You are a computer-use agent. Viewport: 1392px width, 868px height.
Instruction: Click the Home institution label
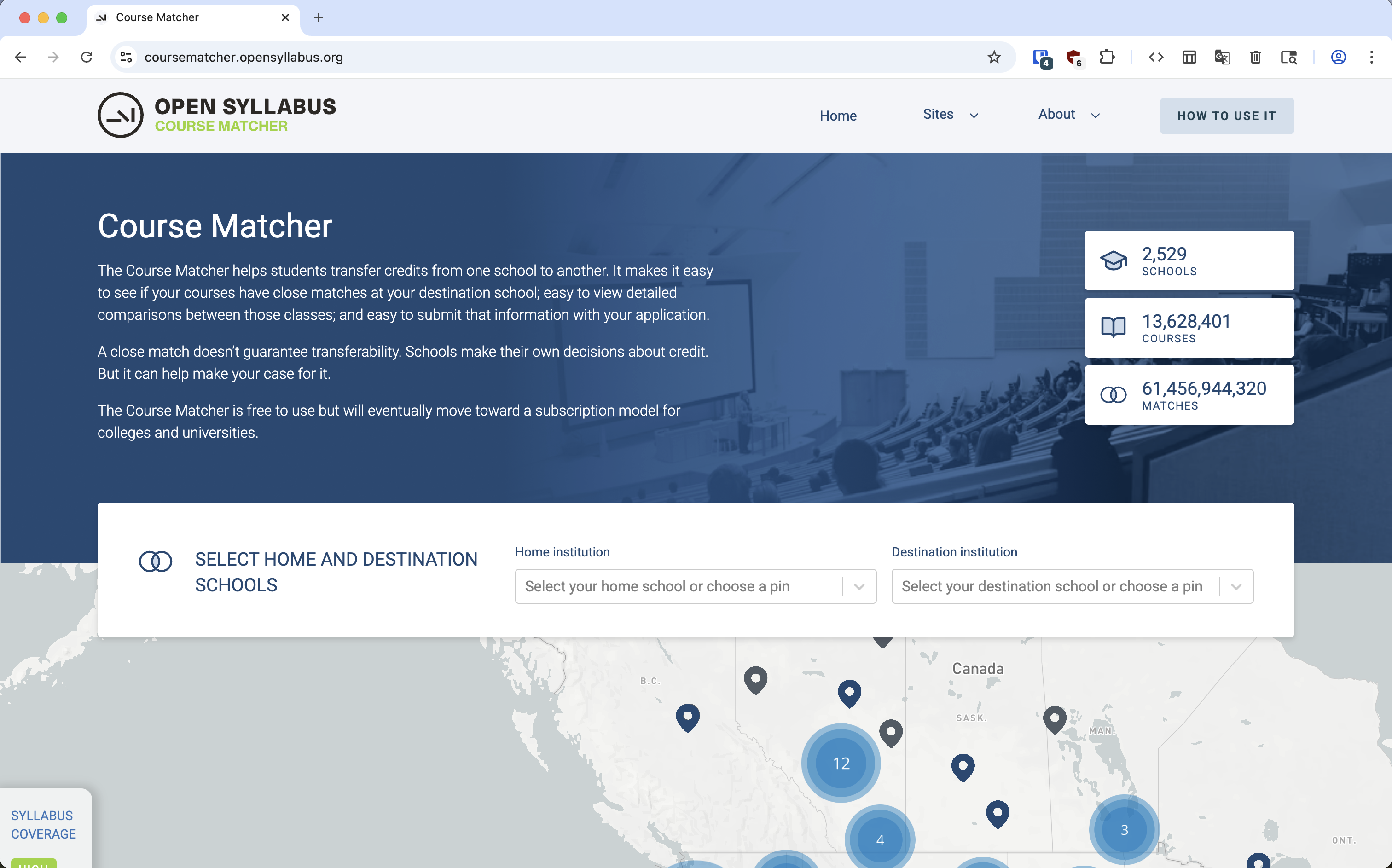(562, 552)
